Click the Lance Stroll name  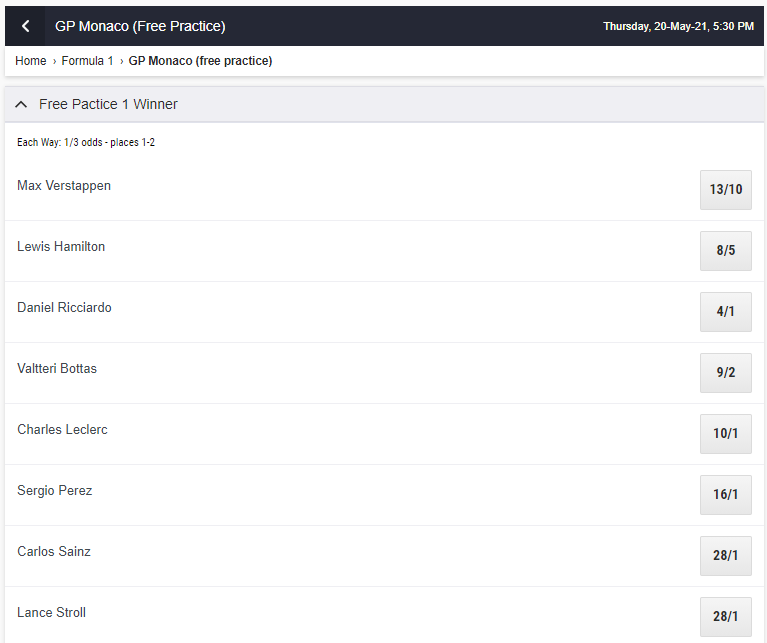[x=51, y=613]
